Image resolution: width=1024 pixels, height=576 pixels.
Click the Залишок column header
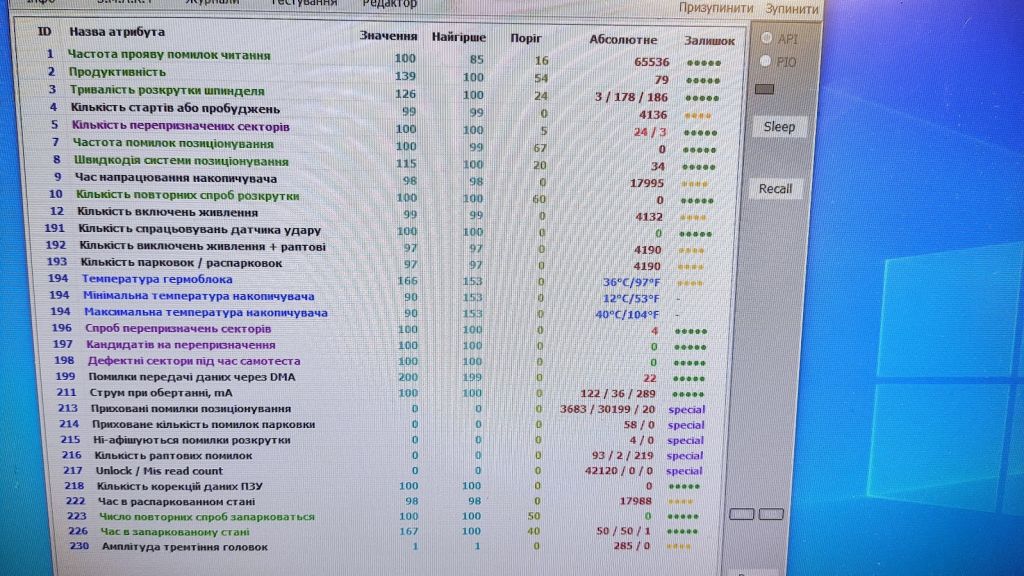coord(709,40)
